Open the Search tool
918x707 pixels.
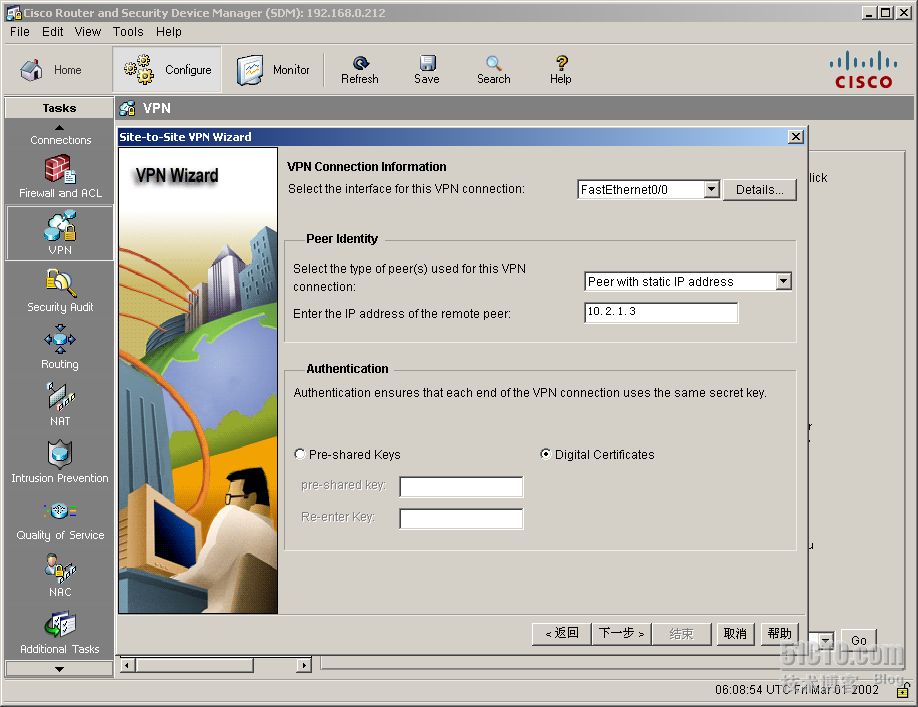[x=494, y=70]
